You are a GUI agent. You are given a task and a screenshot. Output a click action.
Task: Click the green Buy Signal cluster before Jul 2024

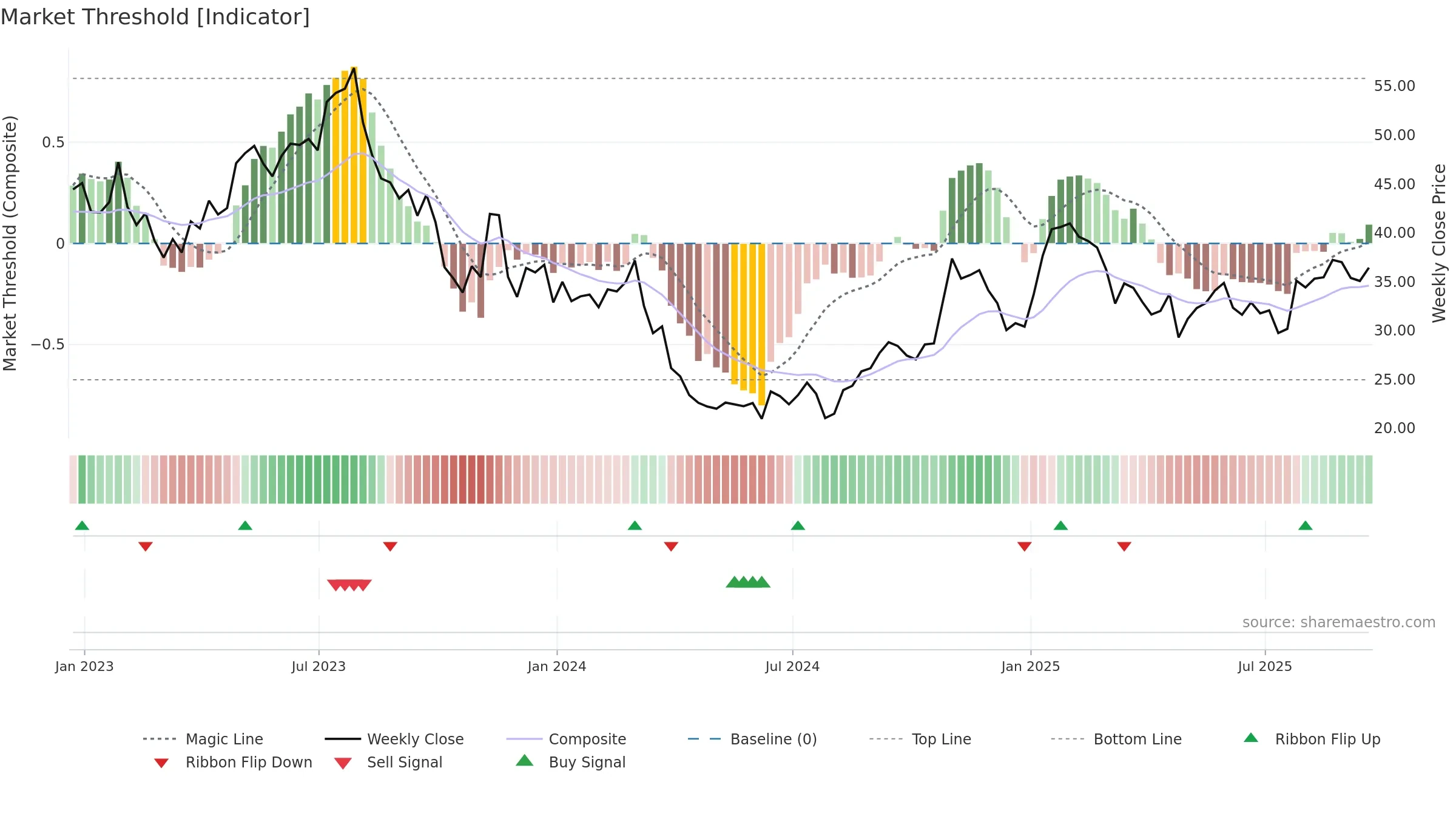click(x=748, y=582)
